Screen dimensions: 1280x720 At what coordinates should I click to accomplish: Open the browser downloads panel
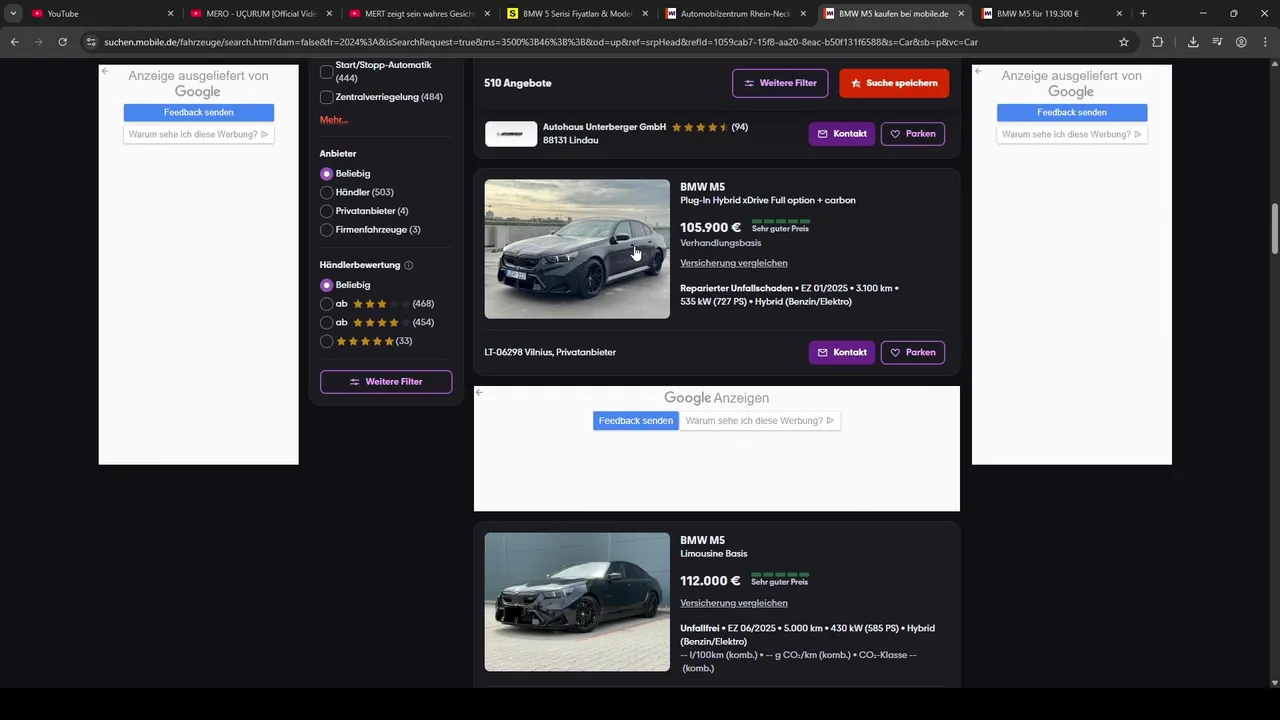point(1193,42)
